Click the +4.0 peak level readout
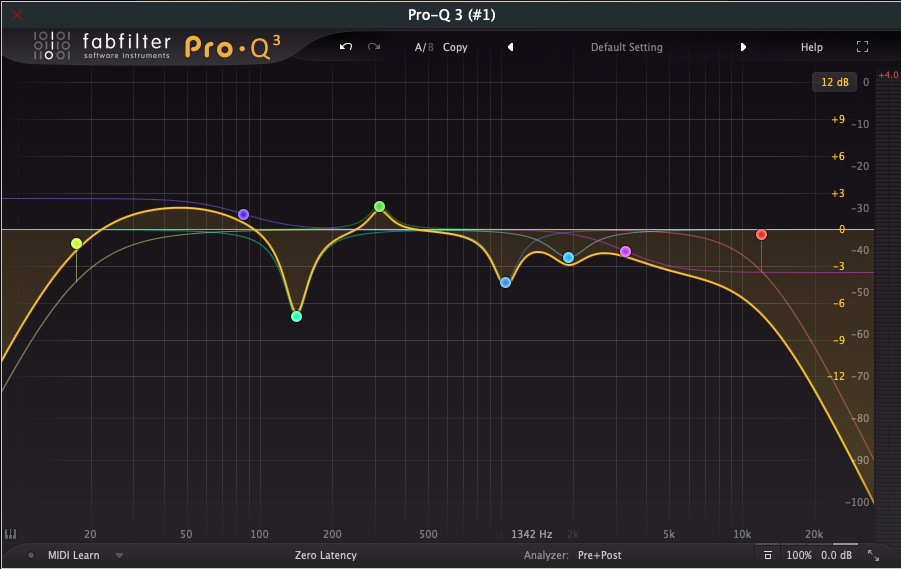 [888, 75]
